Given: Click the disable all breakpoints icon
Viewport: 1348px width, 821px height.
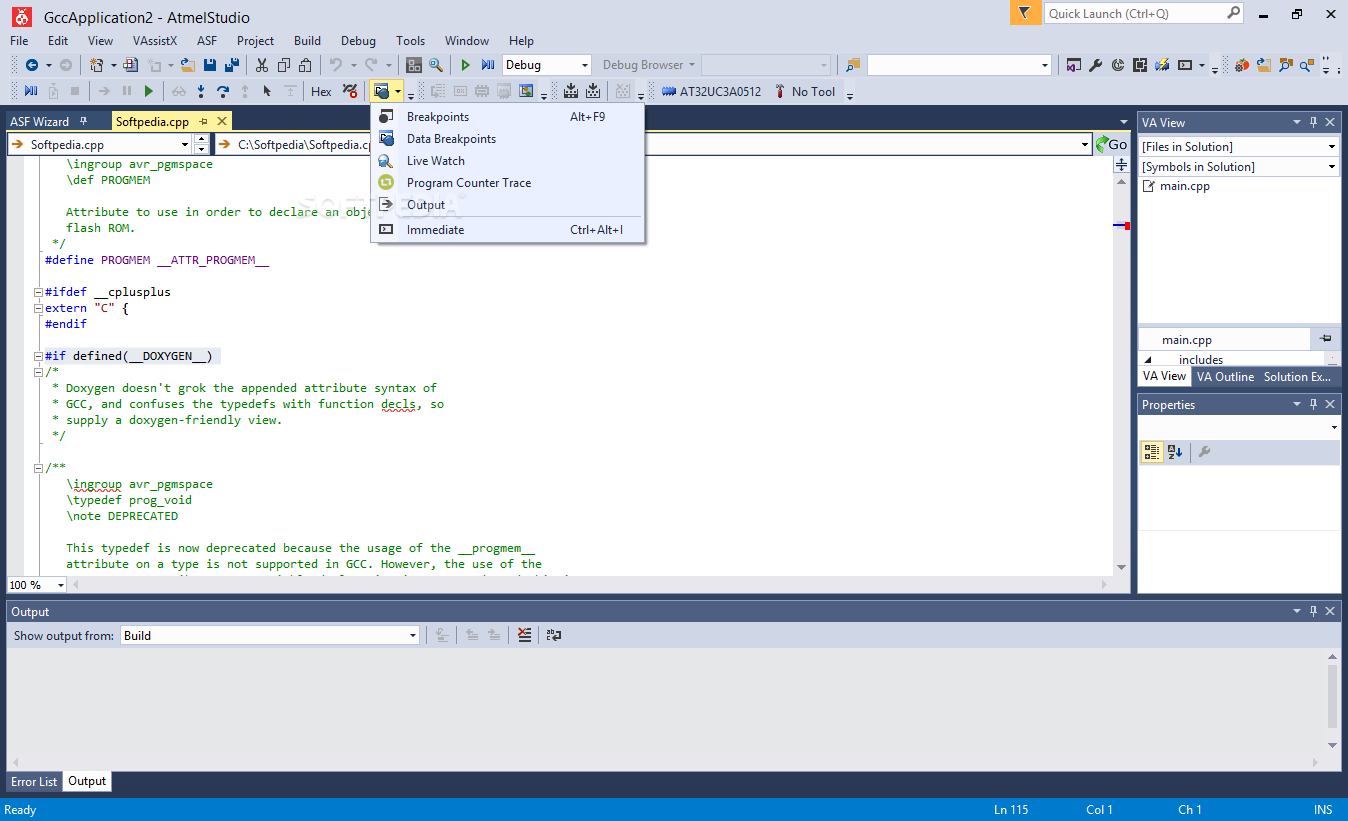Looking at the screenshot, I should pyautogui.click(x=350, y=91).
